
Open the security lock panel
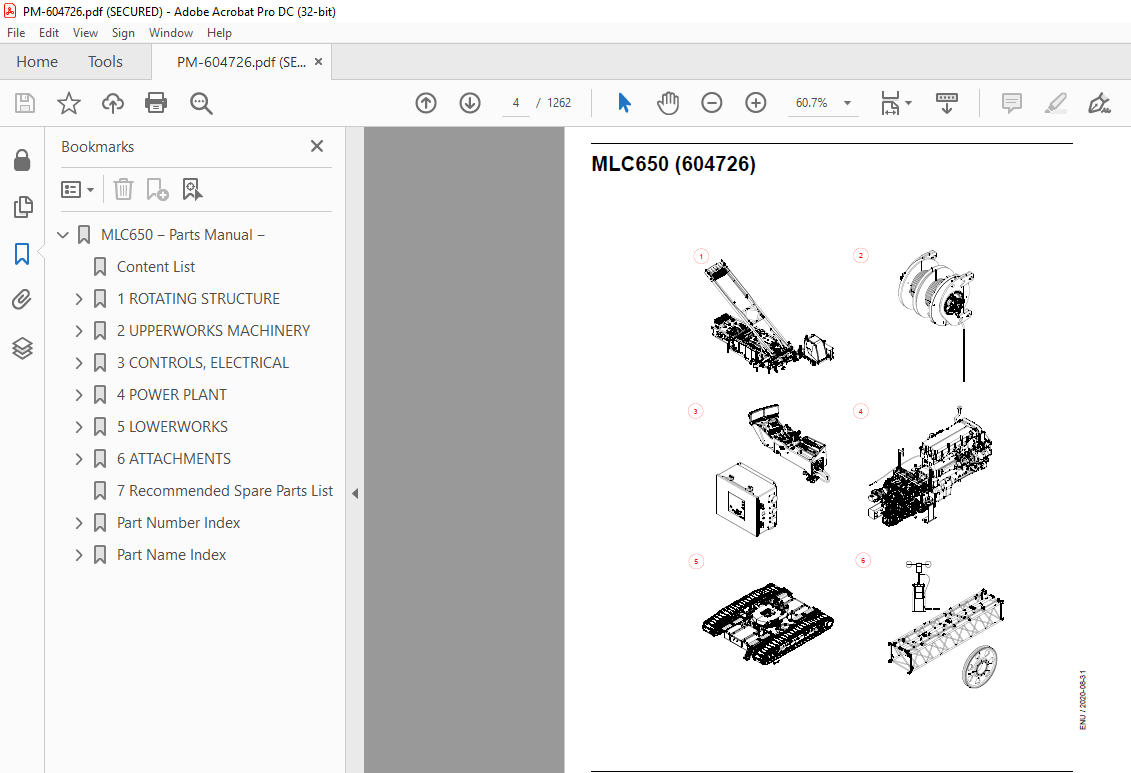tap(22, 160)
